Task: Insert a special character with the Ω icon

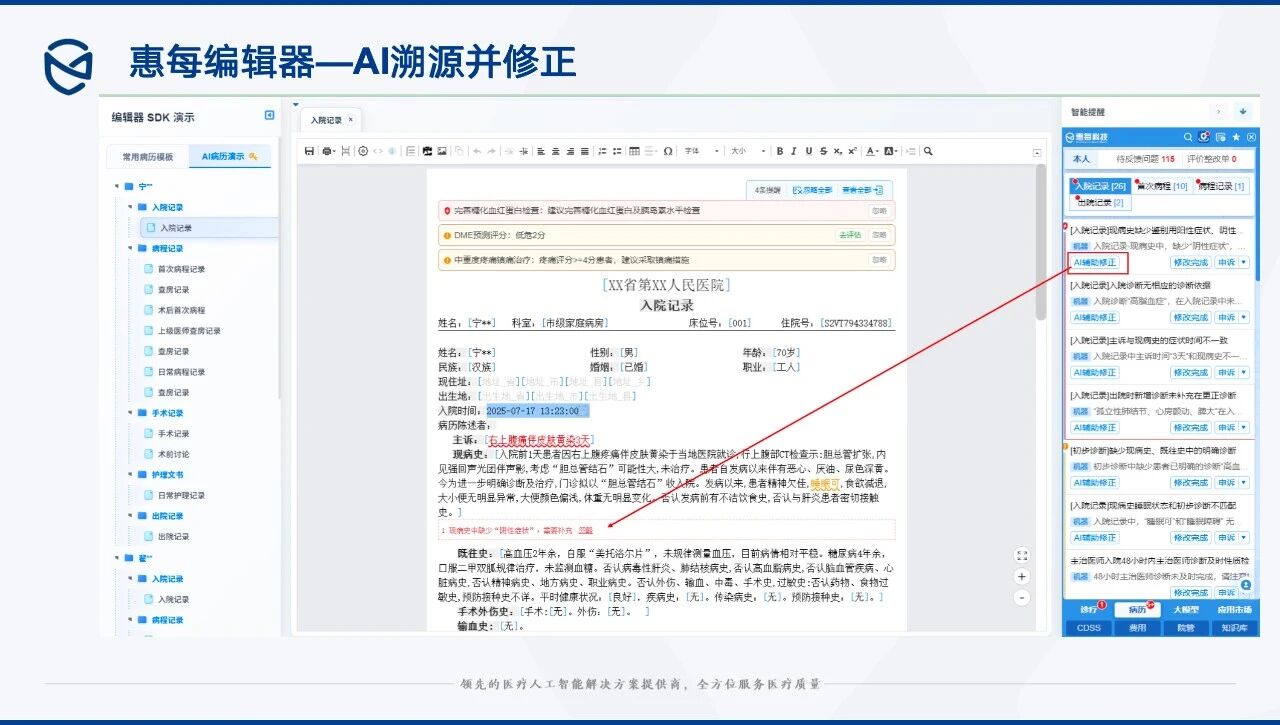Action: click(668, 152)
